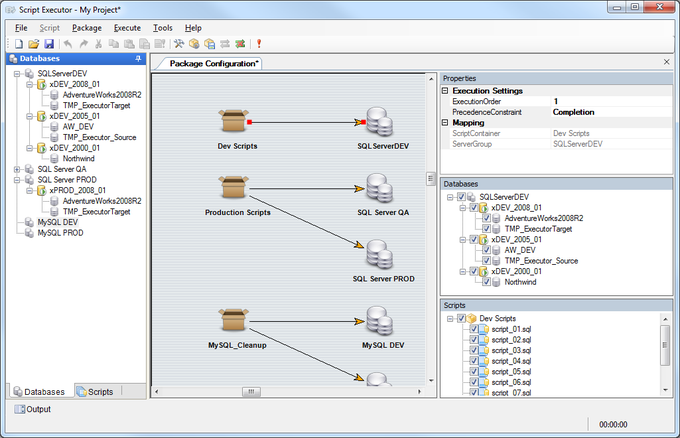680x438 pixels.
Task: Click the red exclamation execute icon
Action: [259, 44]
